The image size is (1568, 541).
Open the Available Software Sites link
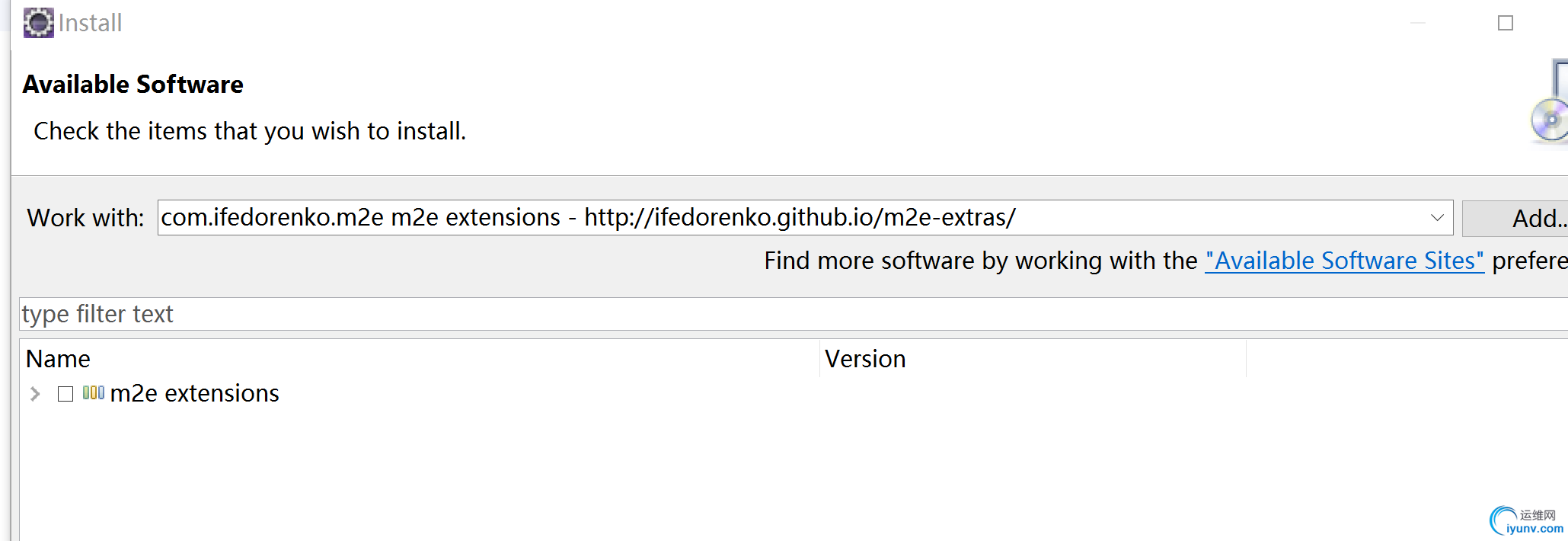[1345, 261]
